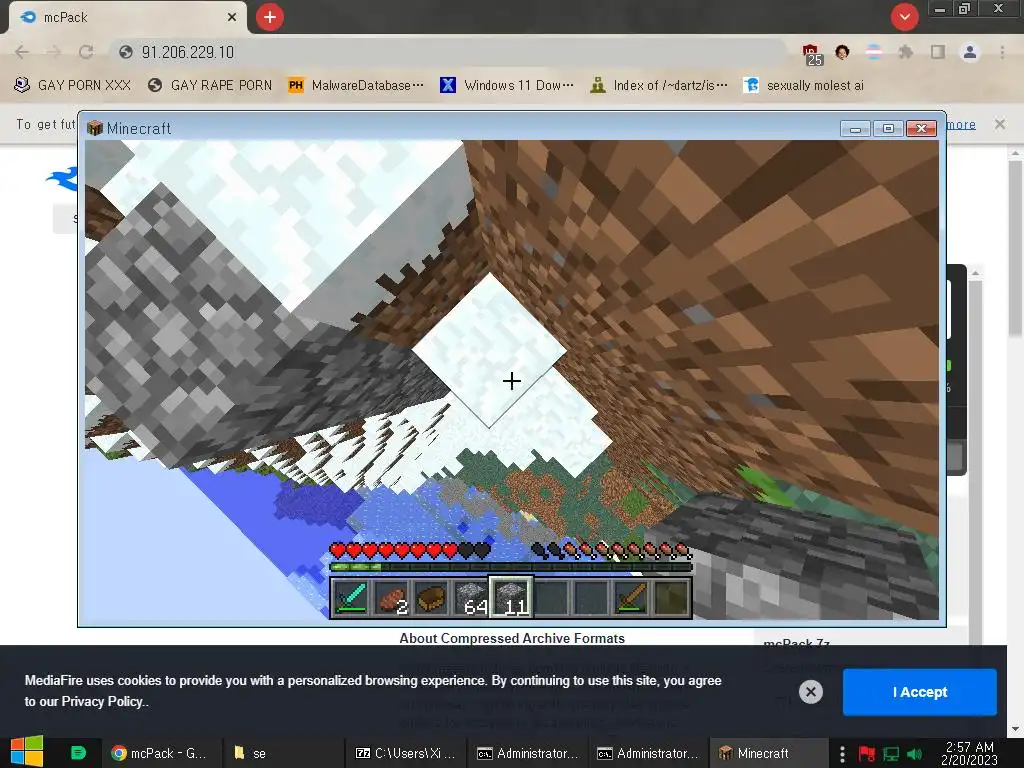Select the raw meat hotbar slot

coord(391,598)
